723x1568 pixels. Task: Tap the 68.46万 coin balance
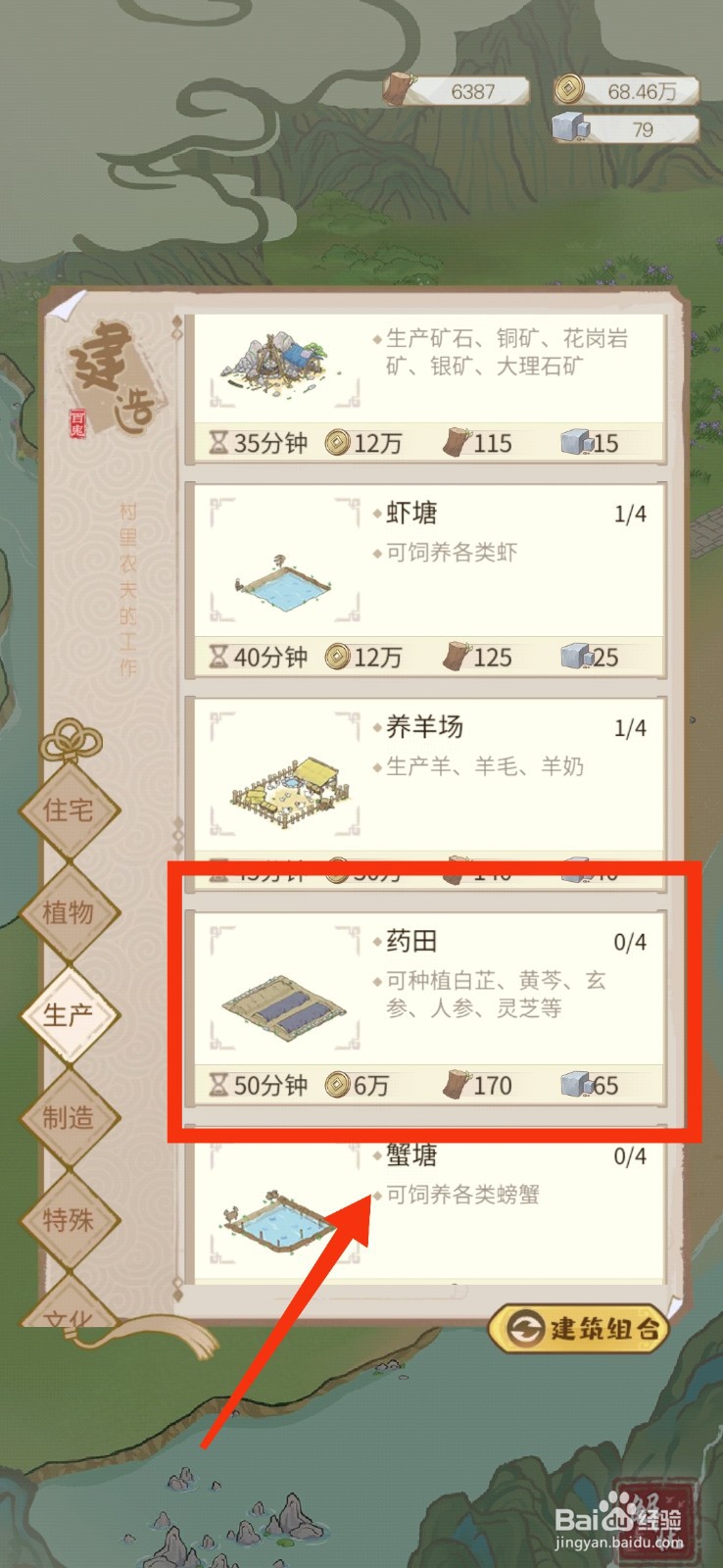[642, 91]
